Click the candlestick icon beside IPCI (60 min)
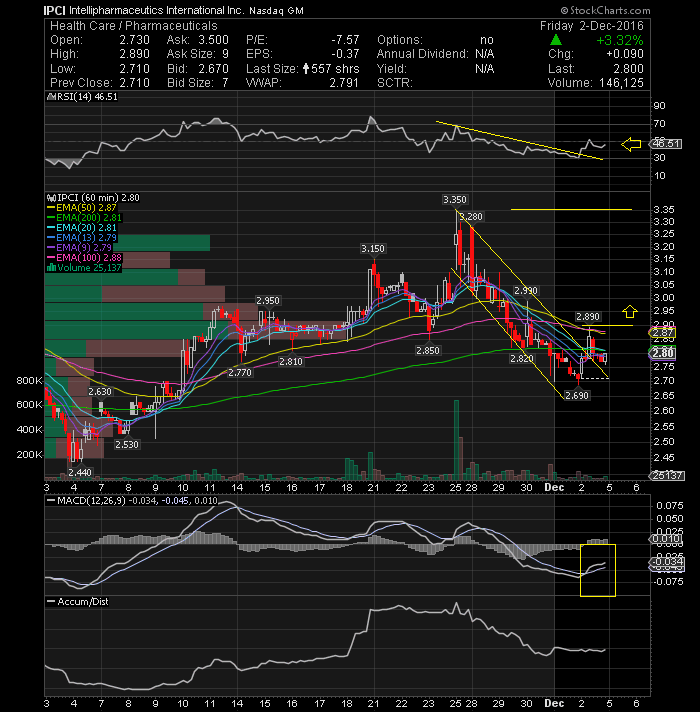The width and height of the screenshot is (700, 712). click(51, 198)
